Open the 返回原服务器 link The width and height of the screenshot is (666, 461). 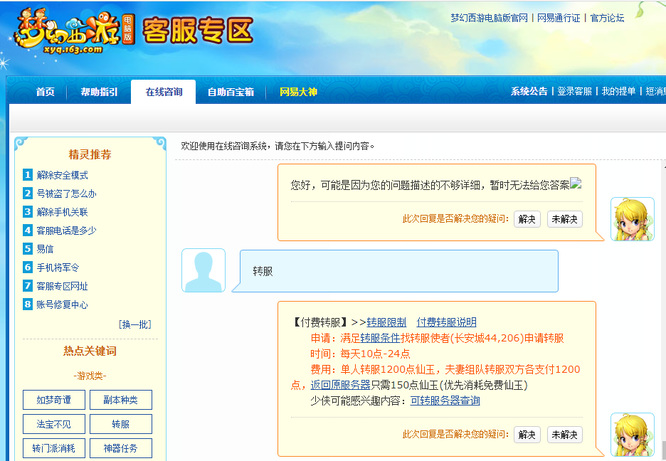(x=340, y=385)
